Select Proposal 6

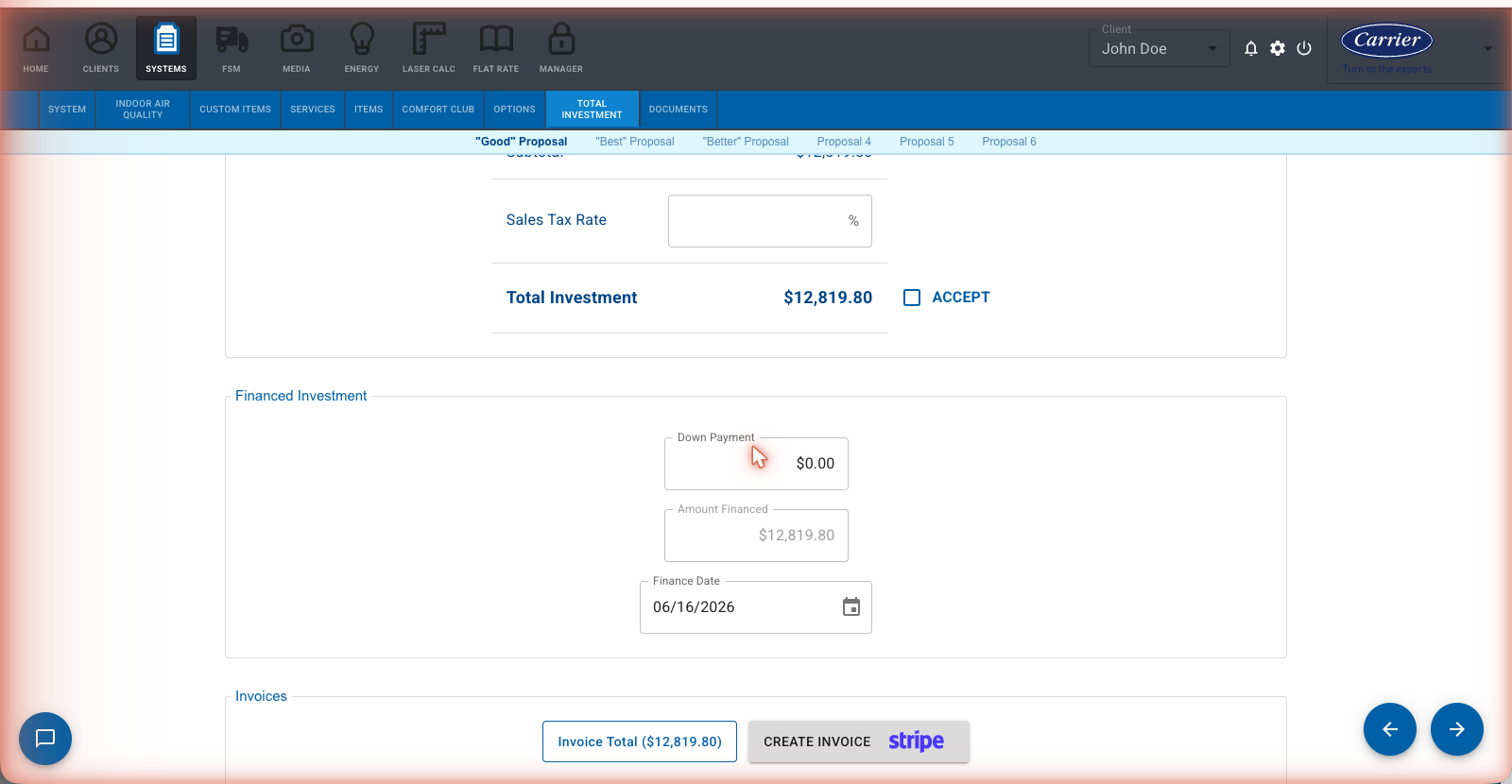[x=1009, y=142]
